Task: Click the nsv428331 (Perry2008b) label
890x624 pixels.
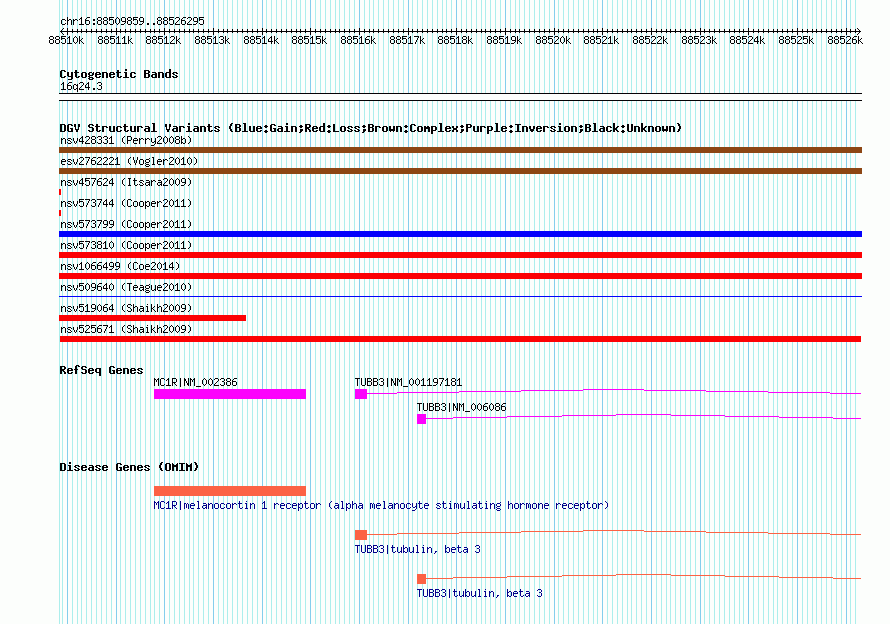Action: (x=126, y=140)
